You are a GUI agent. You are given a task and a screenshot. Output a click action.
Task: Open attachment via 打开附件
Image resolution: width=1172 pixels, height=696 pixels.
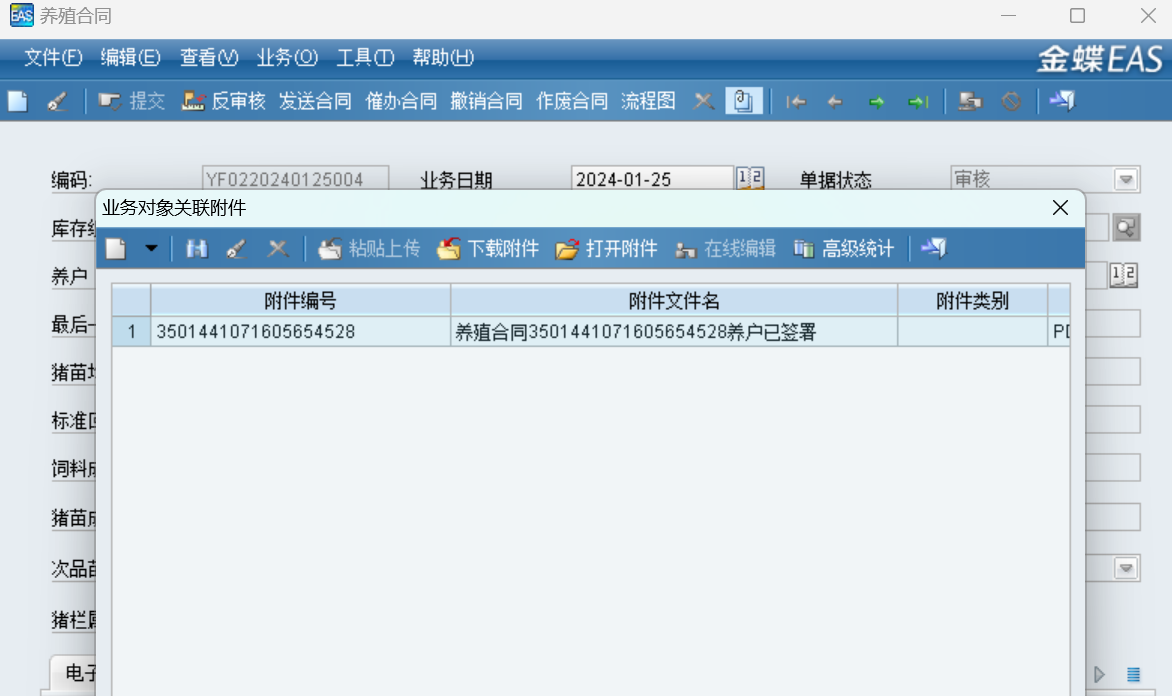(x=607, y=249)
